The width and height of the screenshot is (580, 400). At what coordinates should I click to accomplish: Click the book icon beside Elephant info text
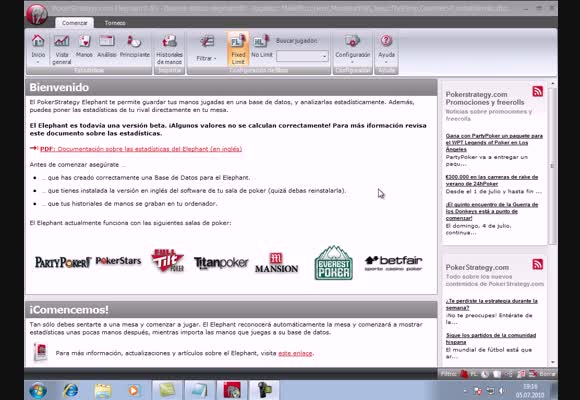click(x=40, y=352)
